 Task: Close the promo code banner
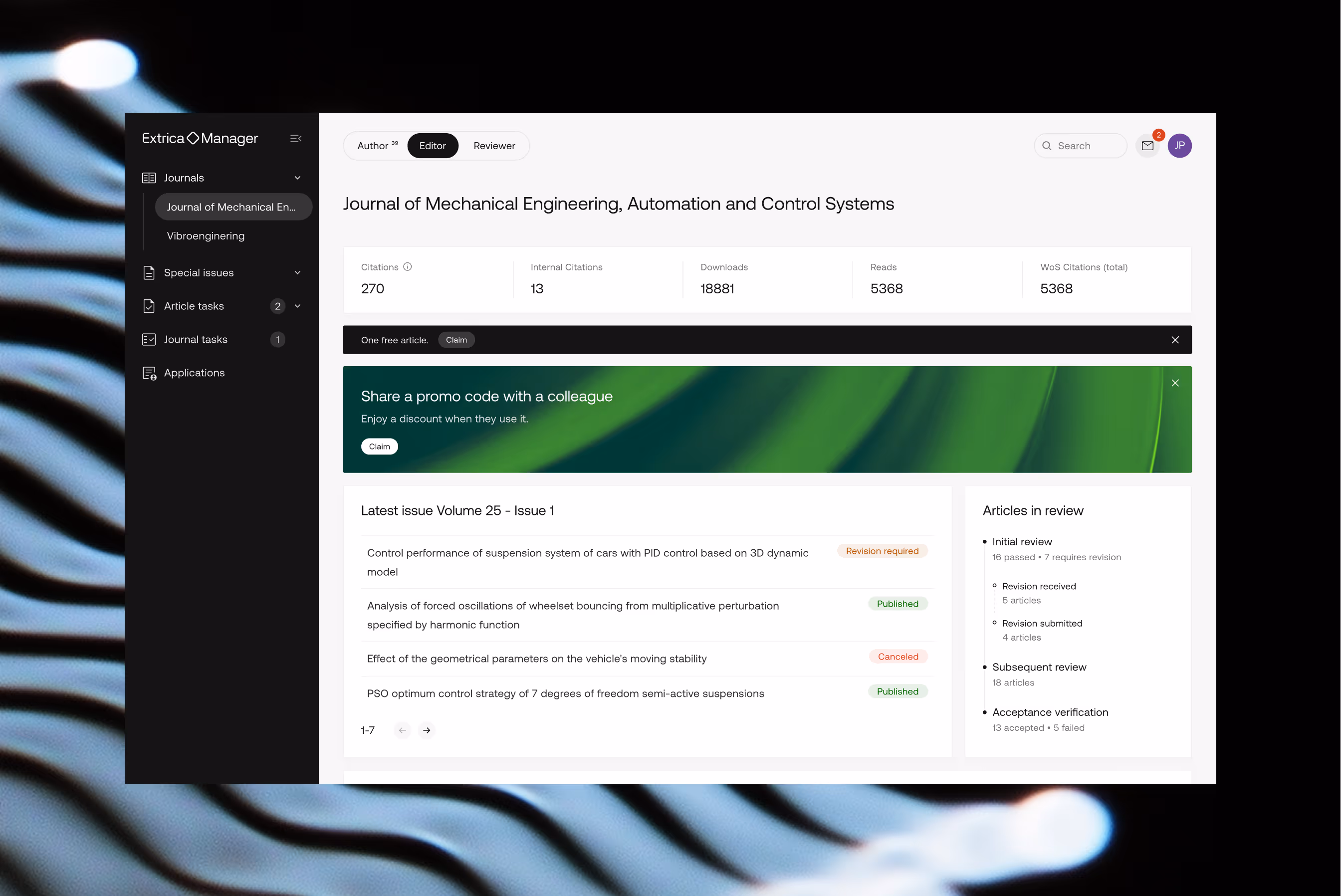[1175, 383]
